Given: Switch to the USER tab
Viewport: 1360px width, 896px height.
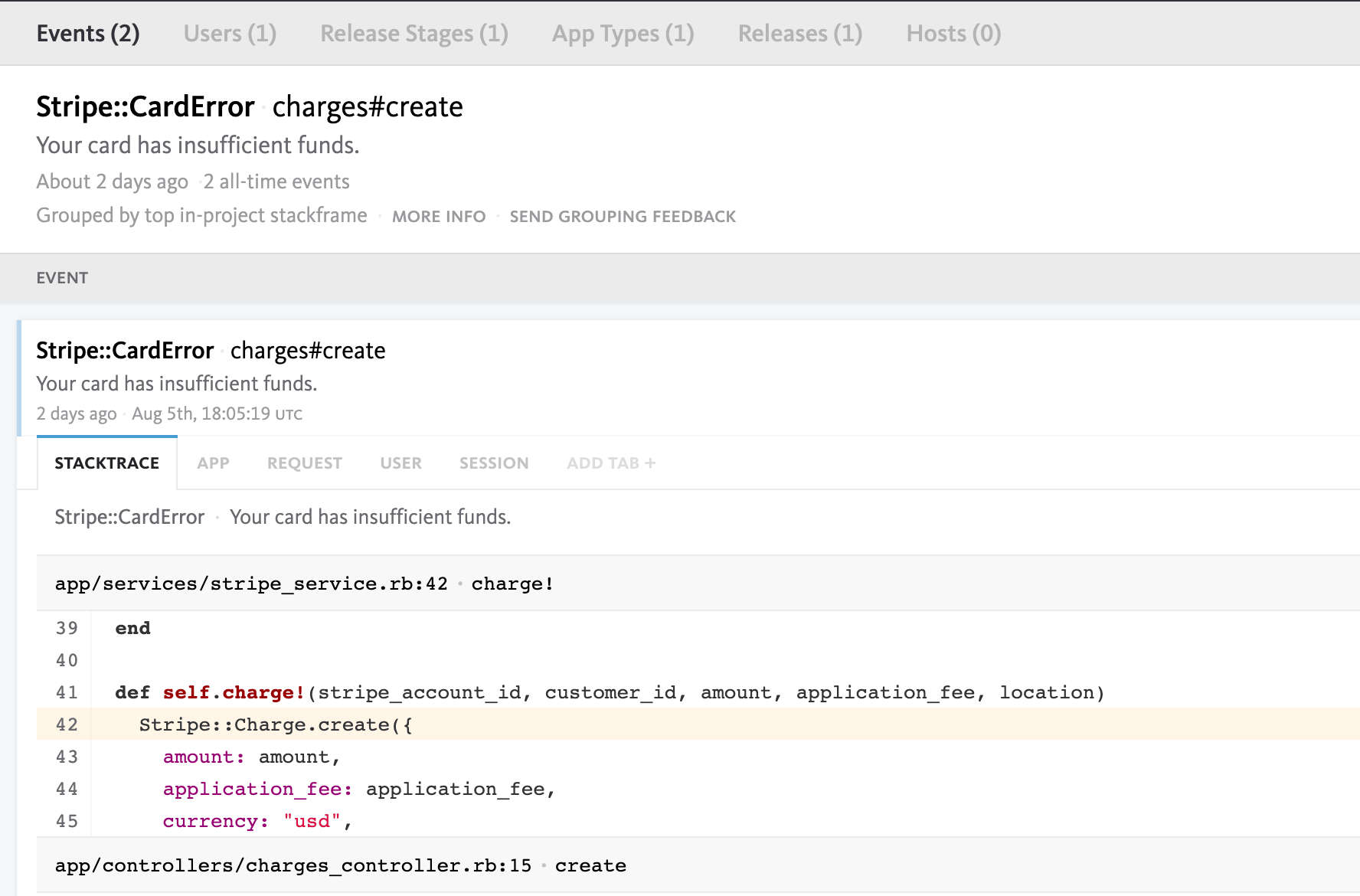Looking at the screenshot, I should pos(401,463).
